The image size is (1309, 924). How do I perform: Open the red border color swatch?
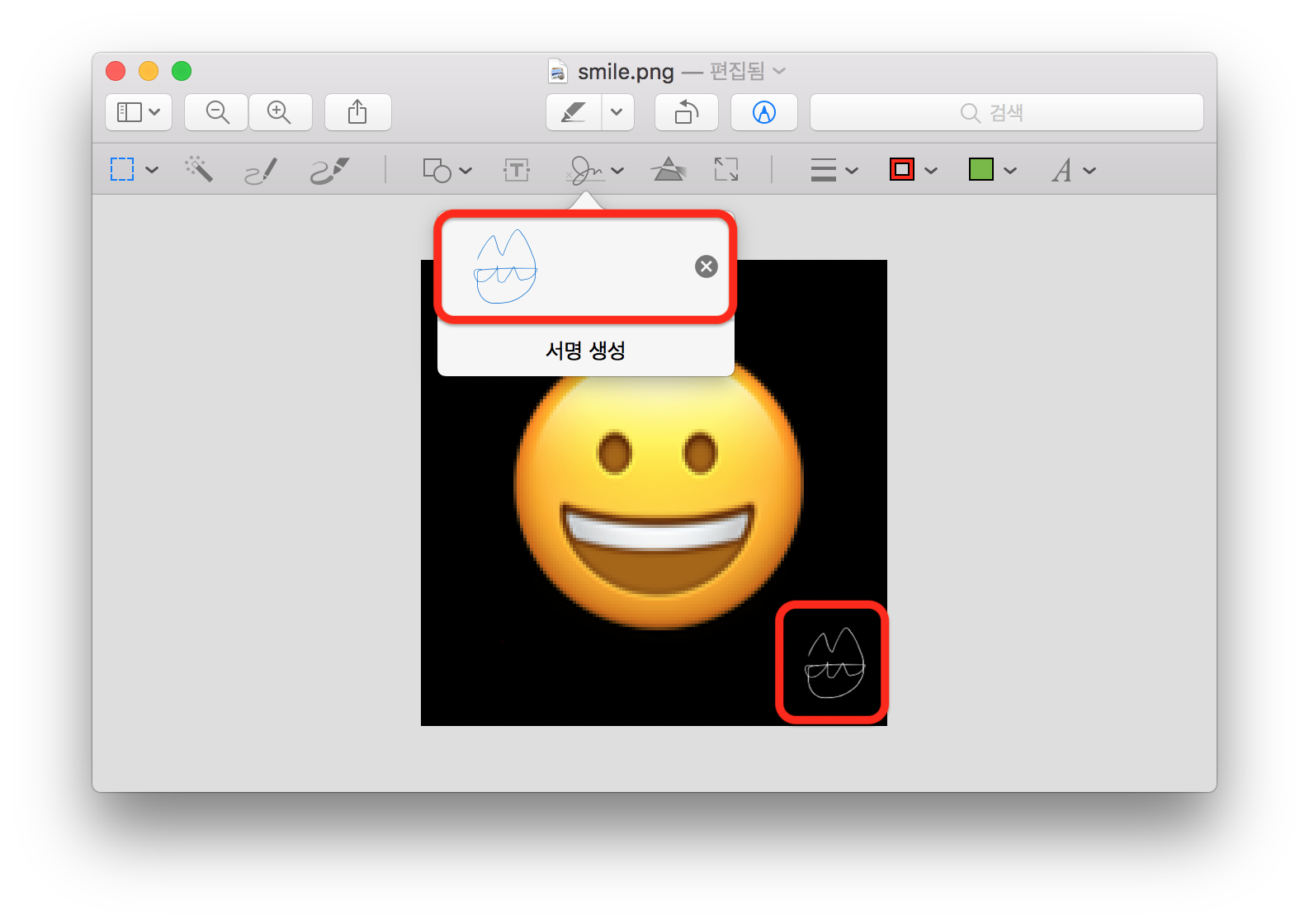[x=902, y=170]
